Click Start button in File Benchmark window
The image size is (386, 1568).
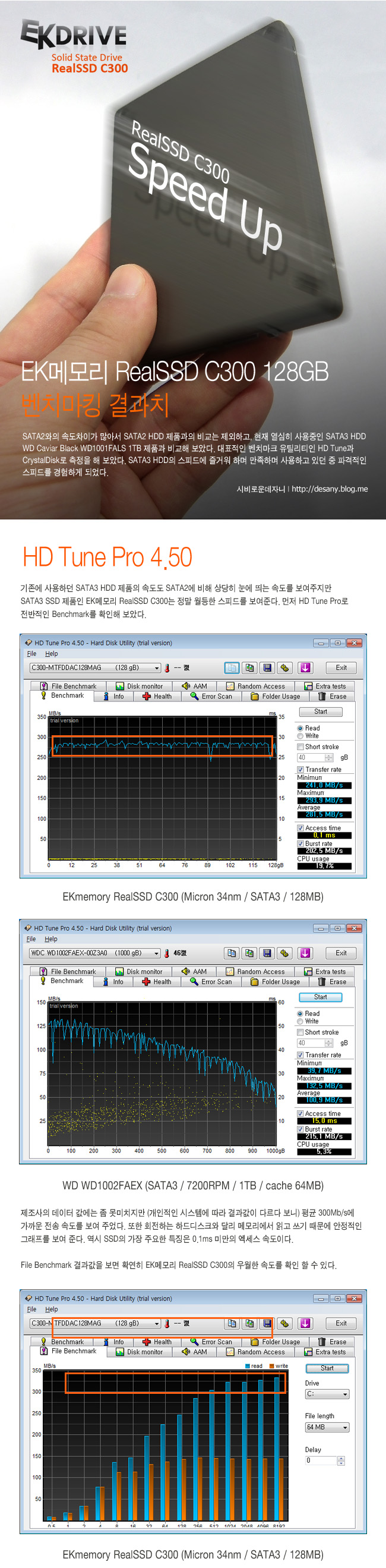pyautogui.click(x=327, y=1368)
